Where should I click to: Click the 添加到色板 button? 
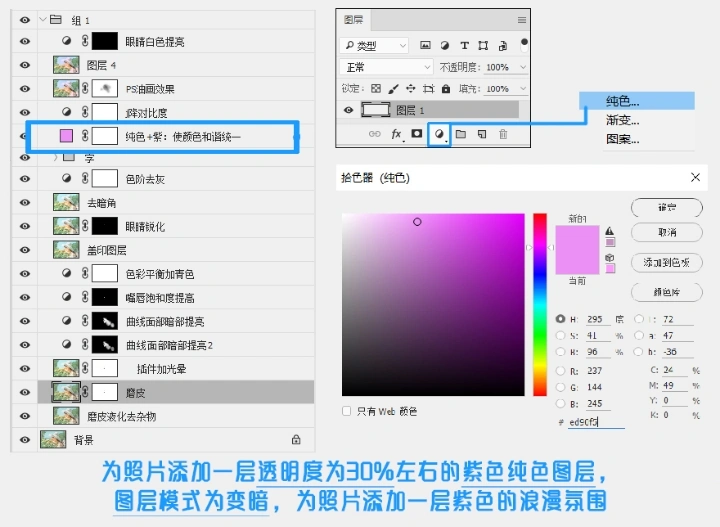(x=664, y=261)
